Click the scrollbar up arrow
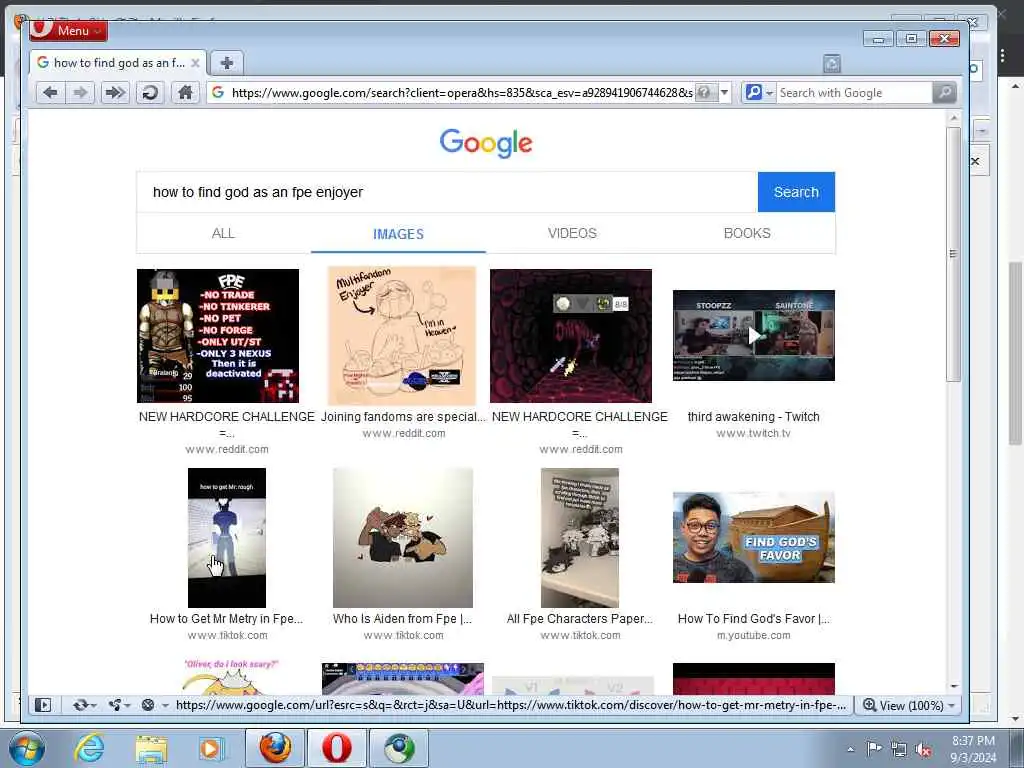The height and width of the screenshot is (768, 1024). pos(954,118)
